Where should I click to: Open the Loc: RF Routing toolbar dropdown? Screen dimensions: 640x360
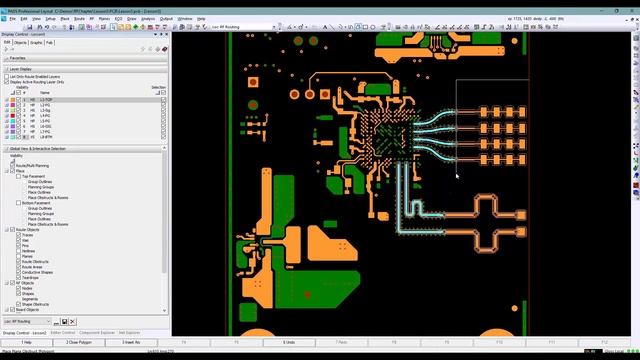[274, 27]
